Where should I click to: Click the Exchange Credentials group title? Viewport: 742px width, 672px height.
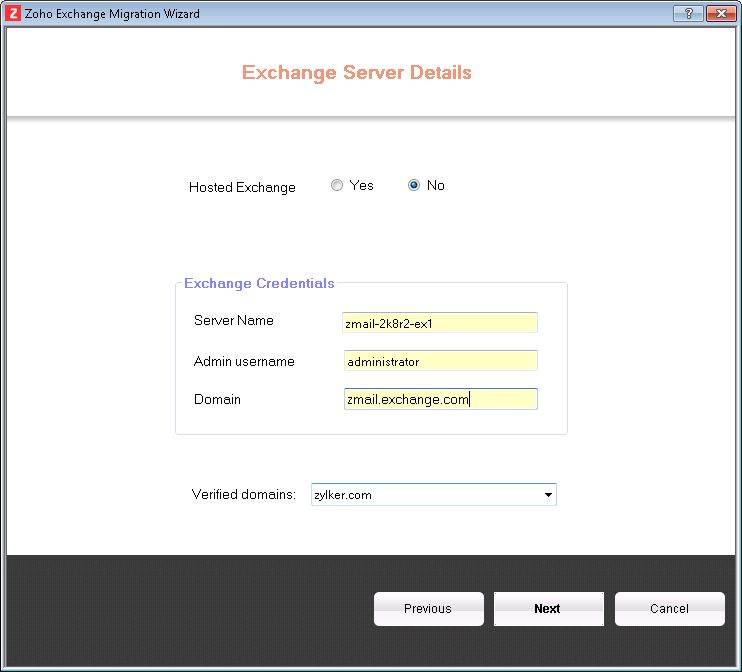tap(259, 283)
